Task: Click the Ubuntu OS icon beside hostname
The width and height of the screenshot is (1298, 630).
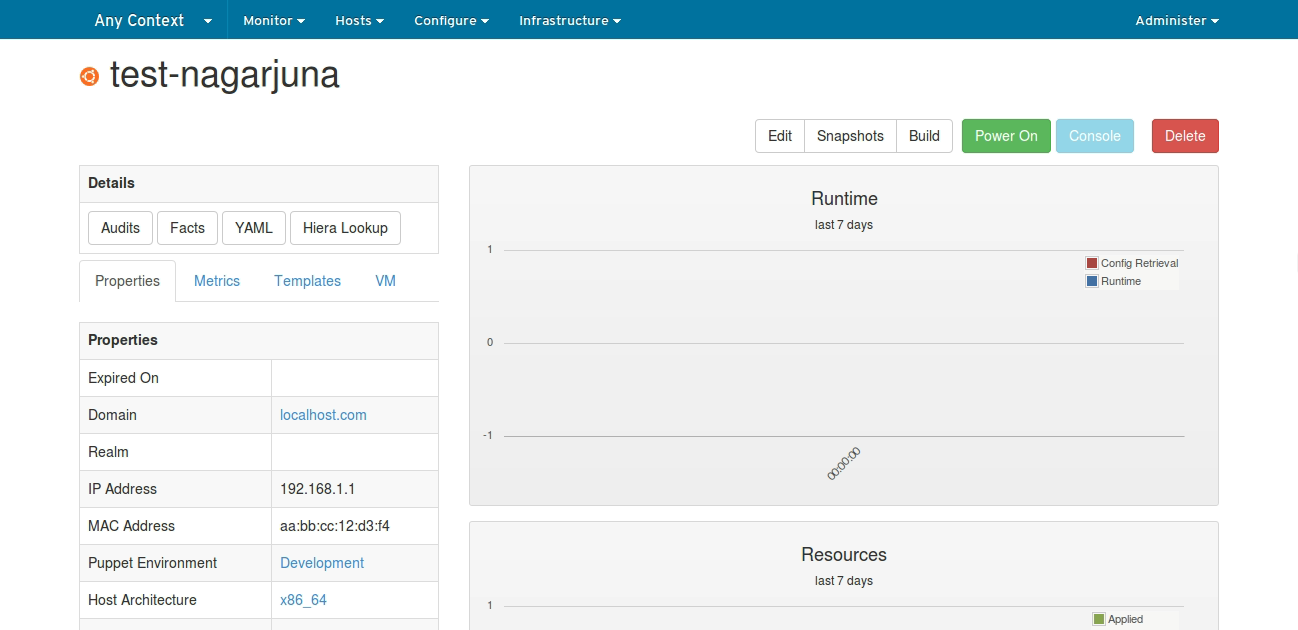Action: coord(89,76)
